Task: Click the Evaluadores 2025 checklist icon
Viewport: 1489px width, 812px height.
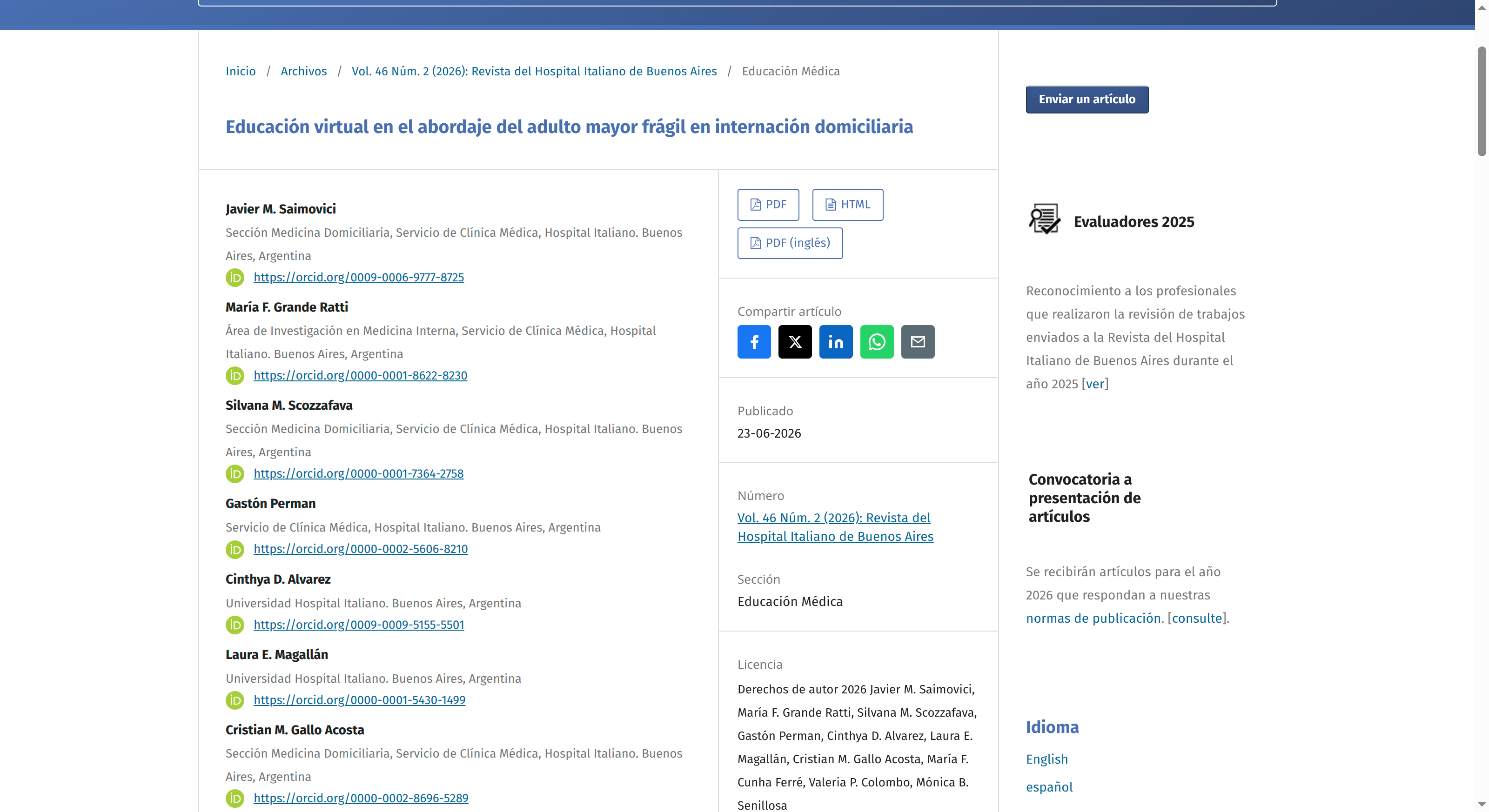Action: coord(1045,219)
